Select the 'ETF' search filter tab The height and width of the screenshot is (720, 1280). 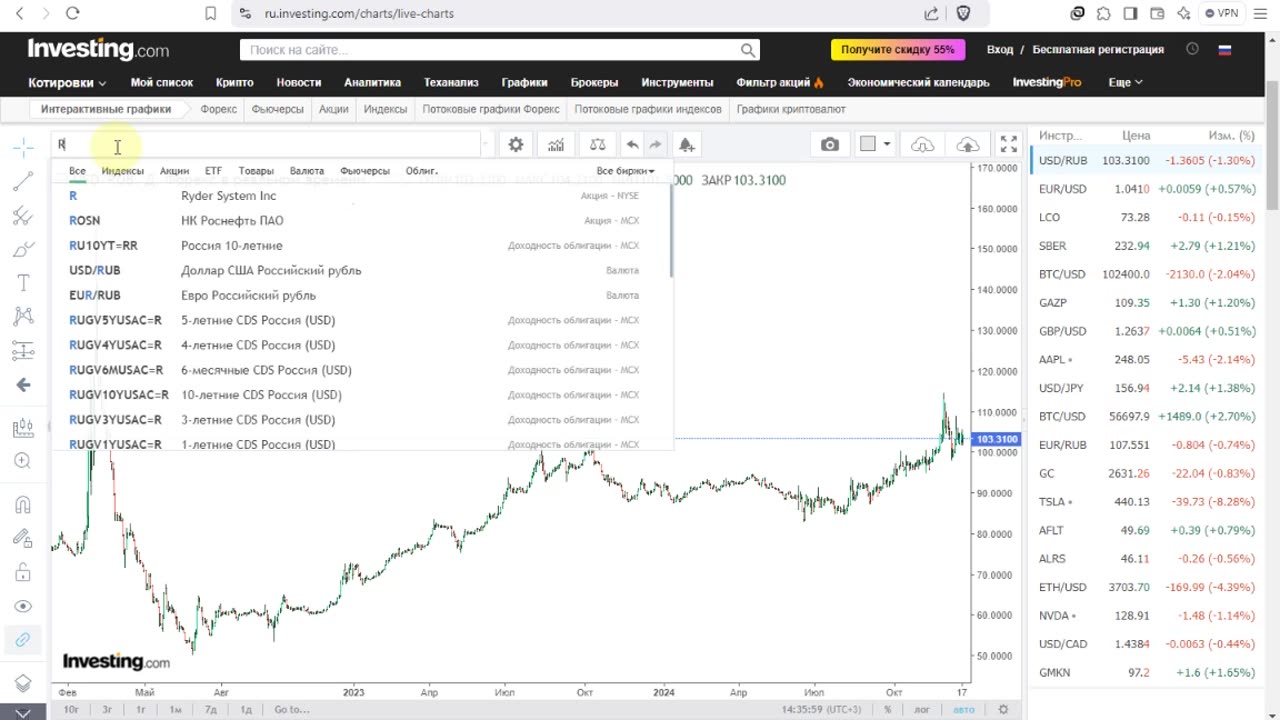click(213, 171)
